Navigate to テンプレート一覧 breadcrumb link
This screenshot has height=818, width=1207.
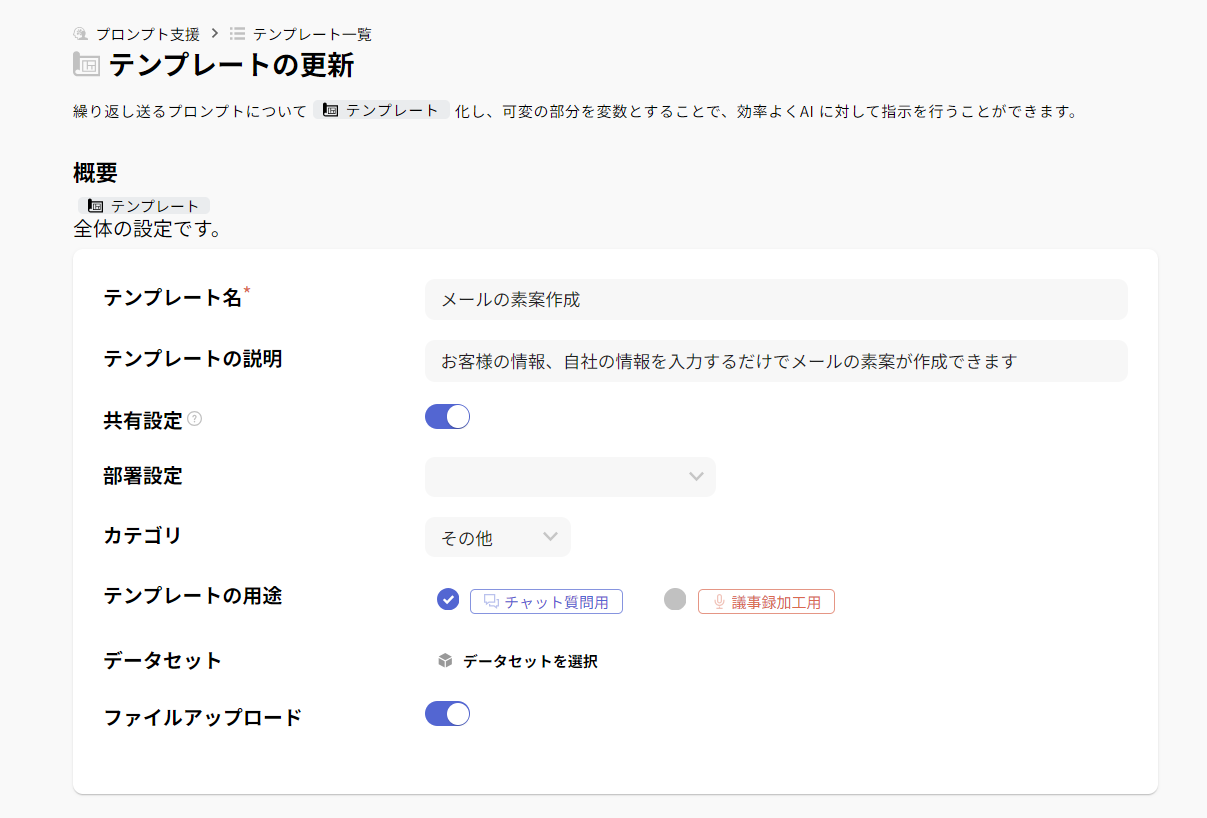click(312, 34)
